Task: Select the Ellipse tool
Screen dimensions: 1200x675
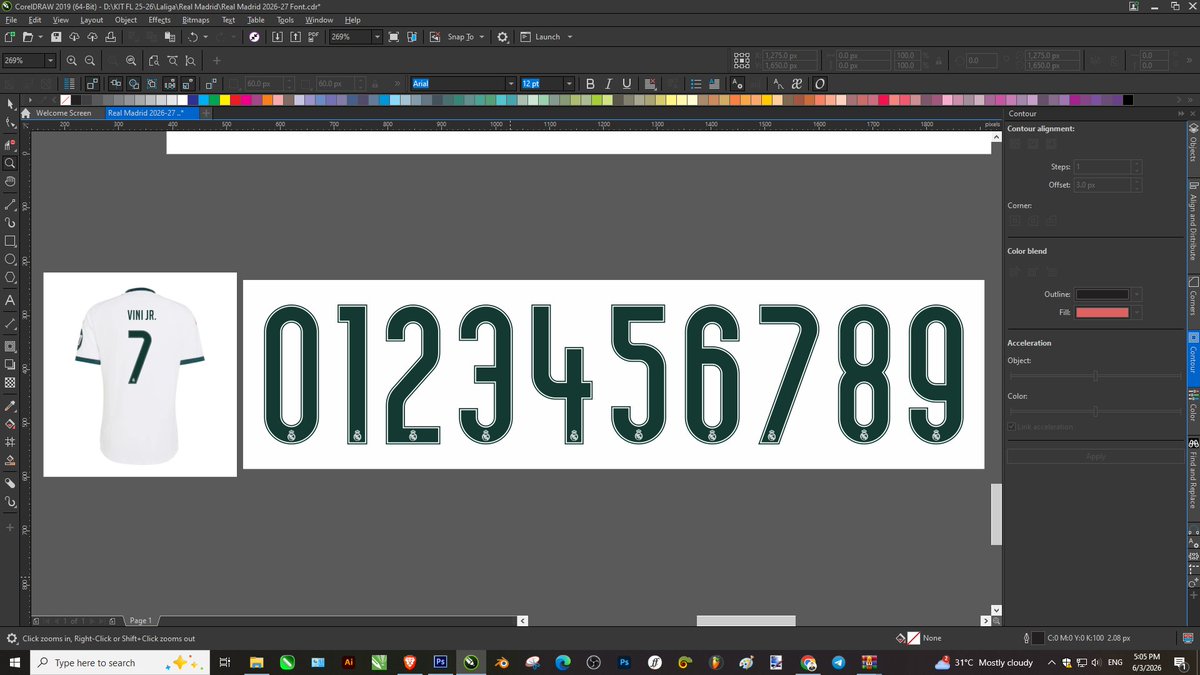Action: 10,259
